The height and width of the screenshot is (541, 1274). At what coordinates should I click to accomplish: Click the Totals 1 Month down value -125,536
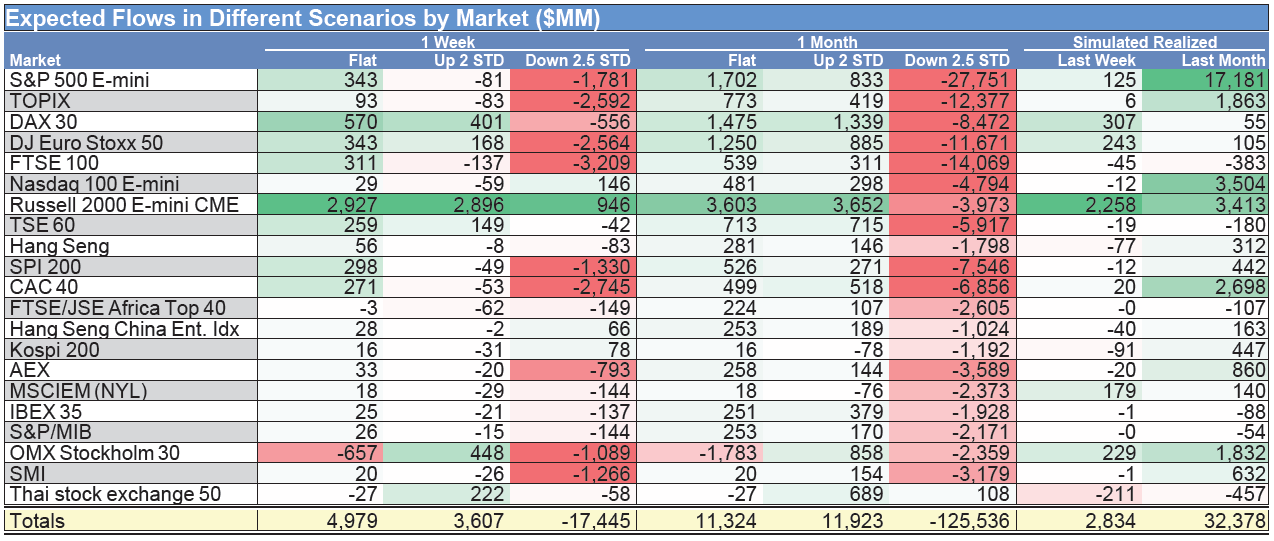(972, 520)
